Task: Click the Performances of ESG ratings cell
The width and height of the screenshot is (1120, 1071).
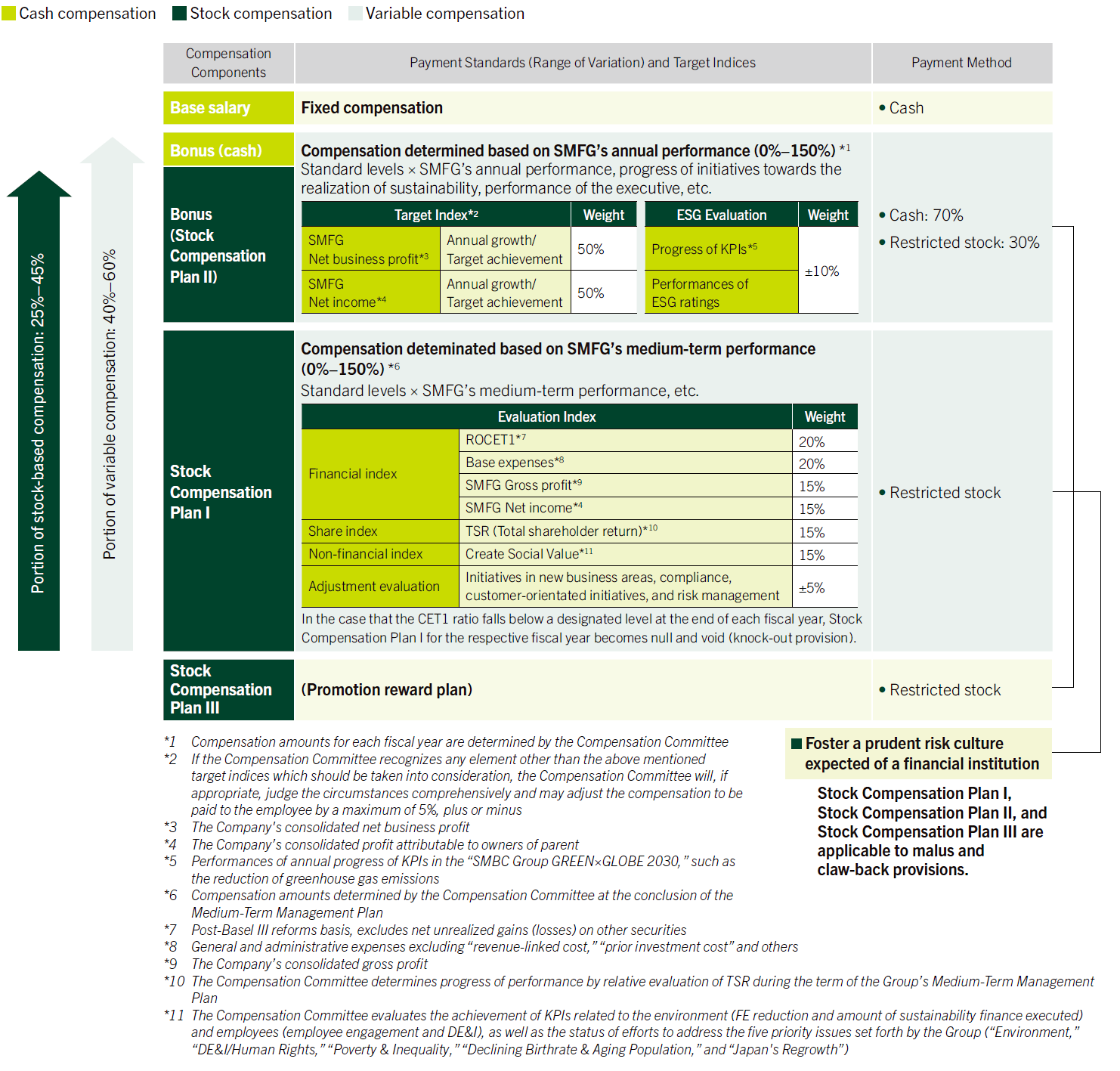Action: tap(721, 293)
